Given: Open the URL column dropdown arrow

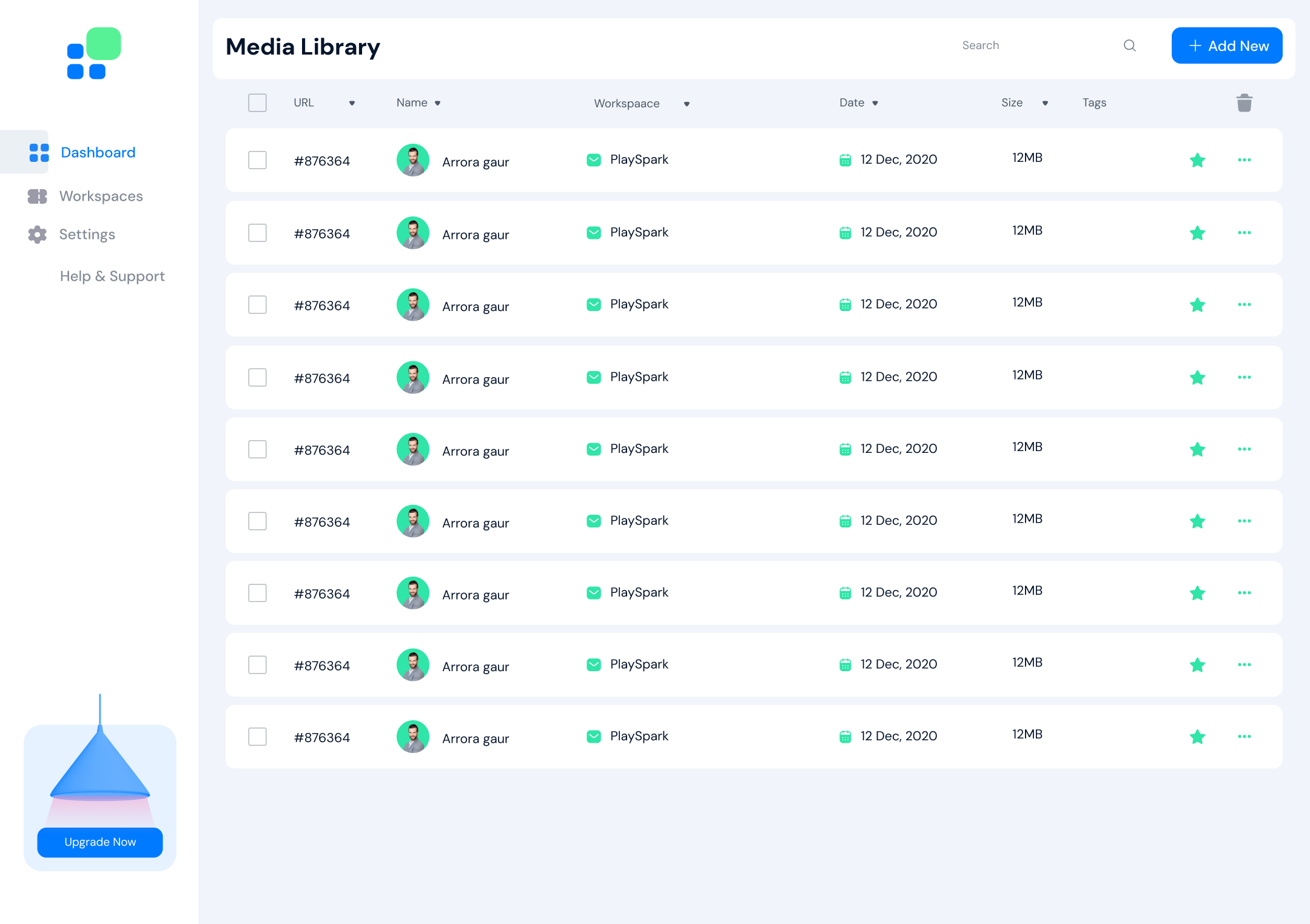Looking at the screenshot, I should pos(352,104).
